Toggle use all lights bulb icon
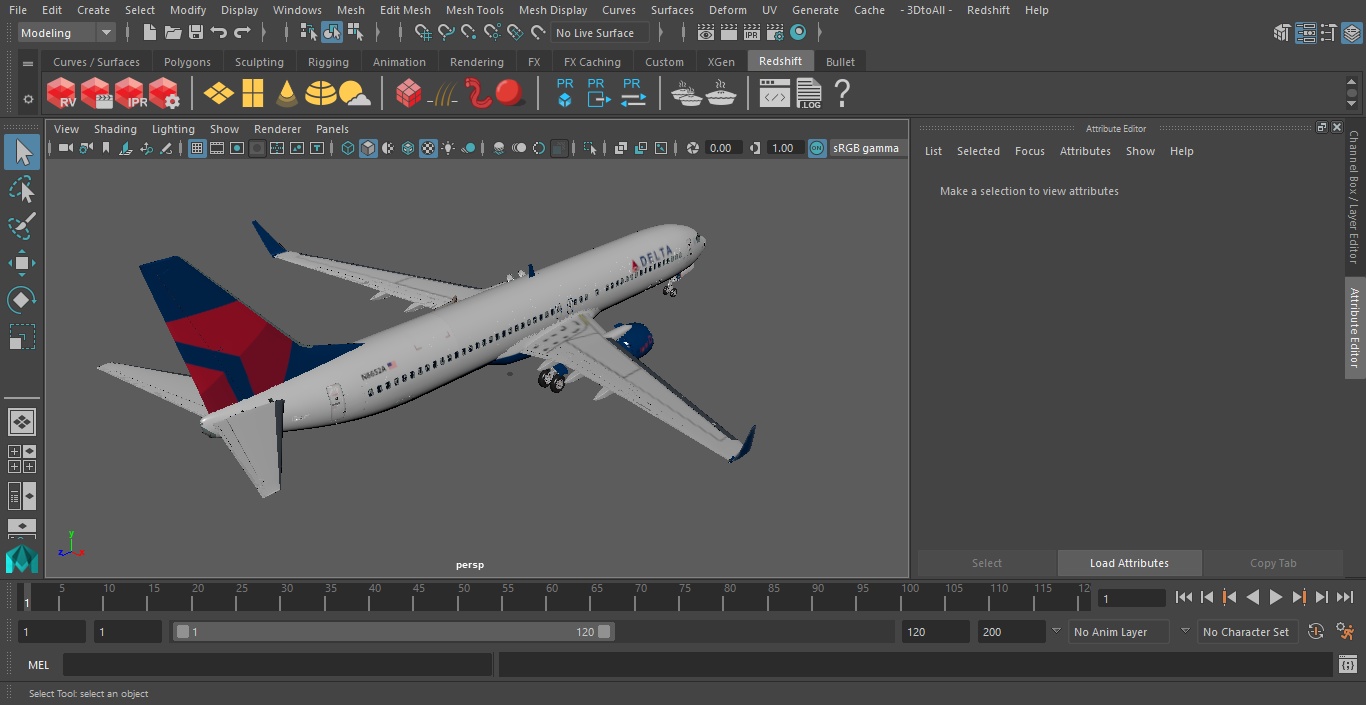The image size is (1366, 705). 448,148
